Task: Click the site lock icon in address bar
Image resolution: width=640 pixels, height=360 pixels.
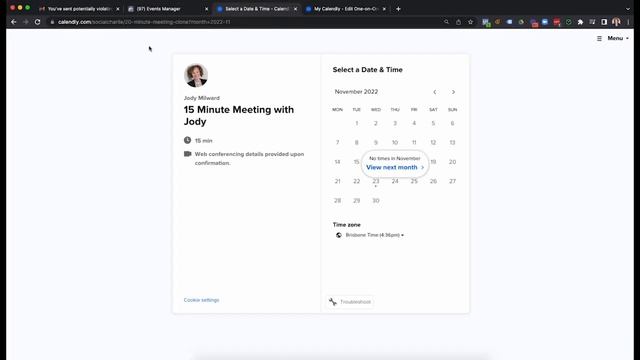Action: (52, 22)
